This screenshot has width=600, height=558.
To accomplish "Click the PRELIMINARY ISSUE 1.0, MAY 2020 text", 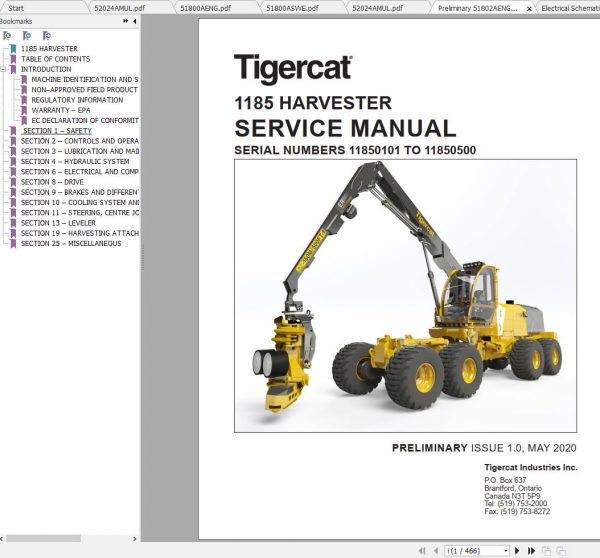I will click(484, 448).
